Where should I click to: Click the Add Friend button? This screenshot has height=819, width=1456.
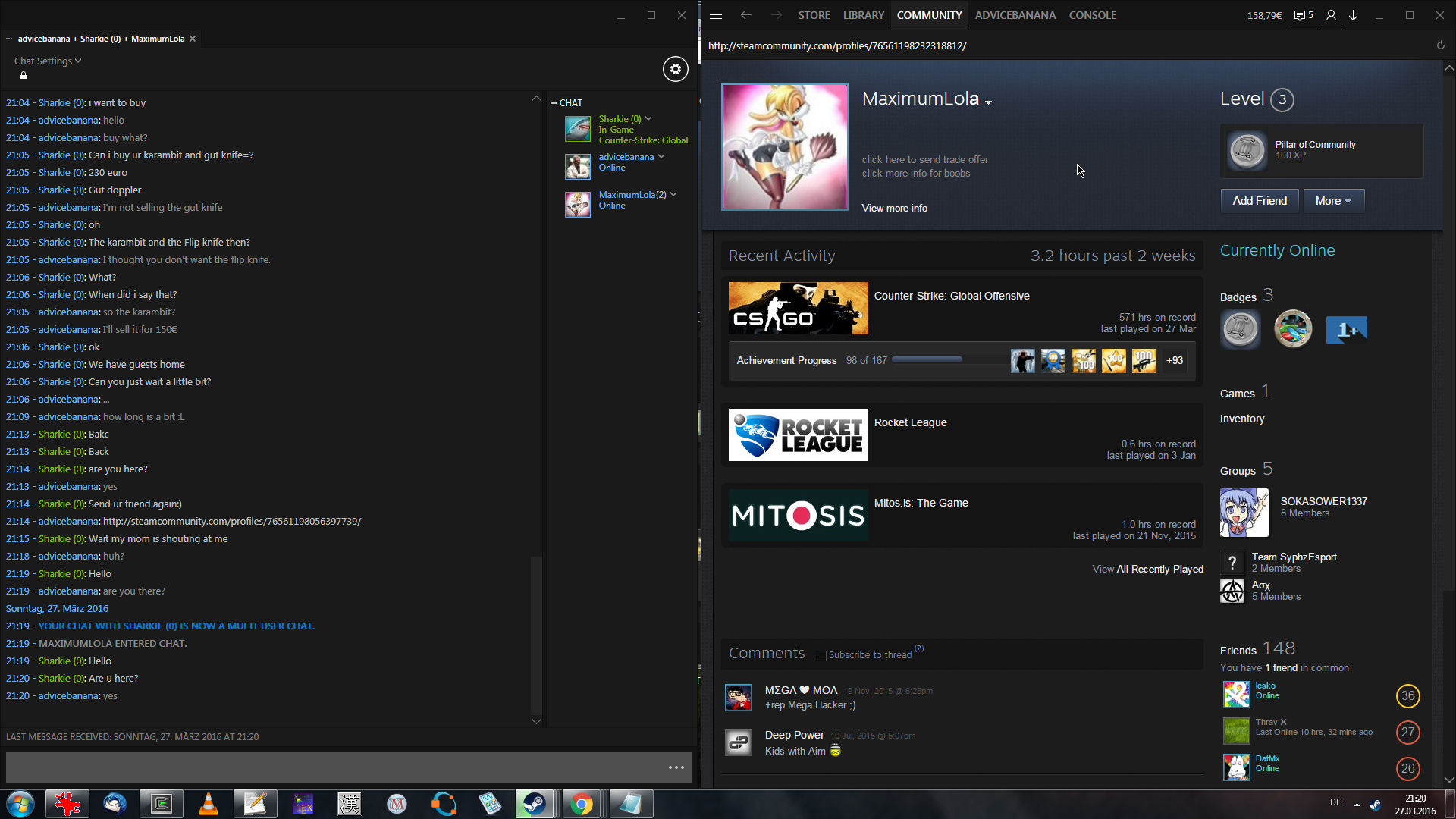pyautogui.click(x=1259, y=201)
